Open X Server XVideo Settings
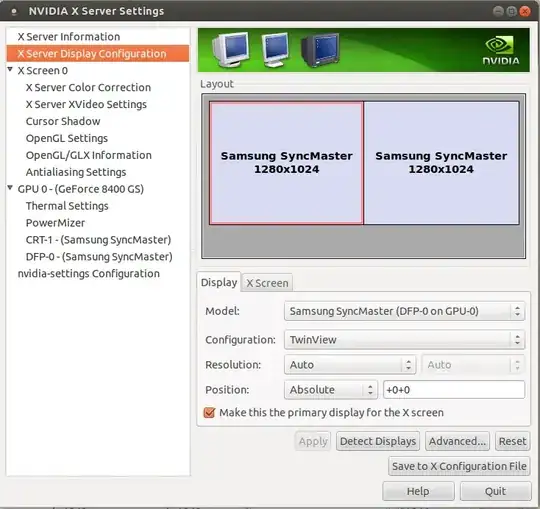 click(x=86, y=104)
